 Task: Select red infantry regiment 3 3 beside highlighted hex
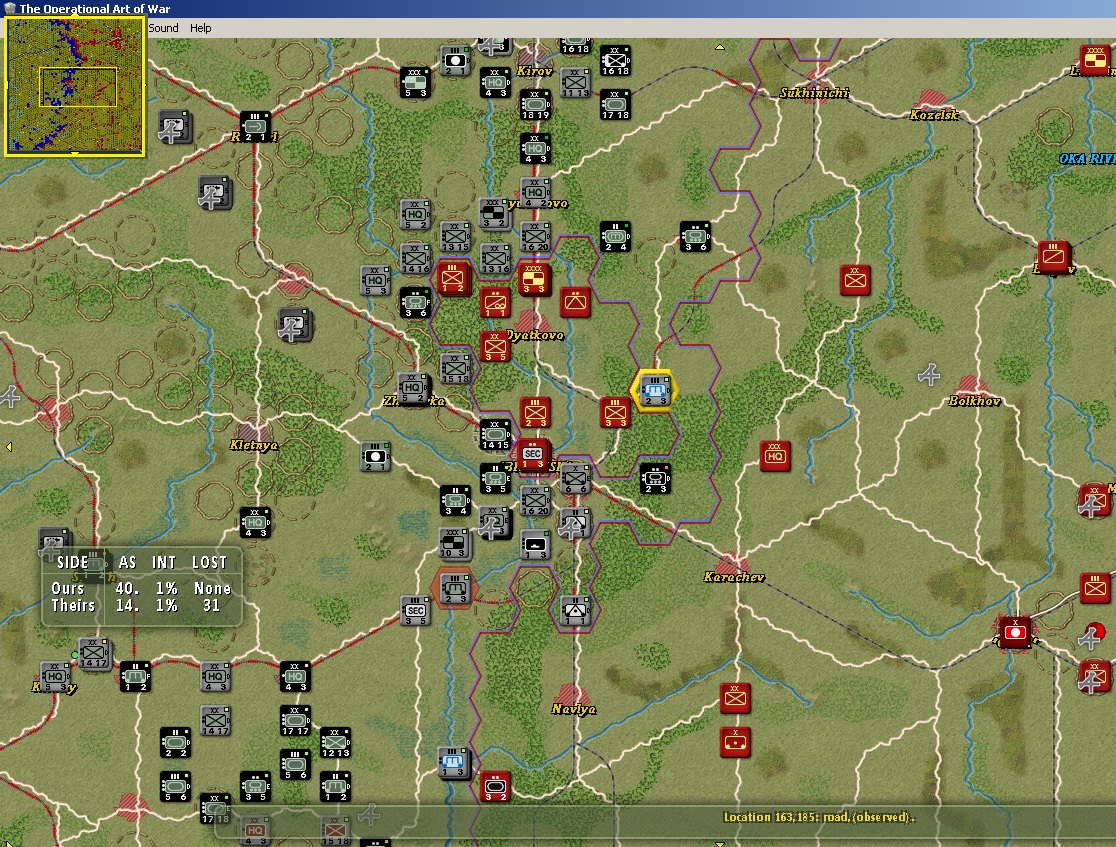[x=615, y=412]
